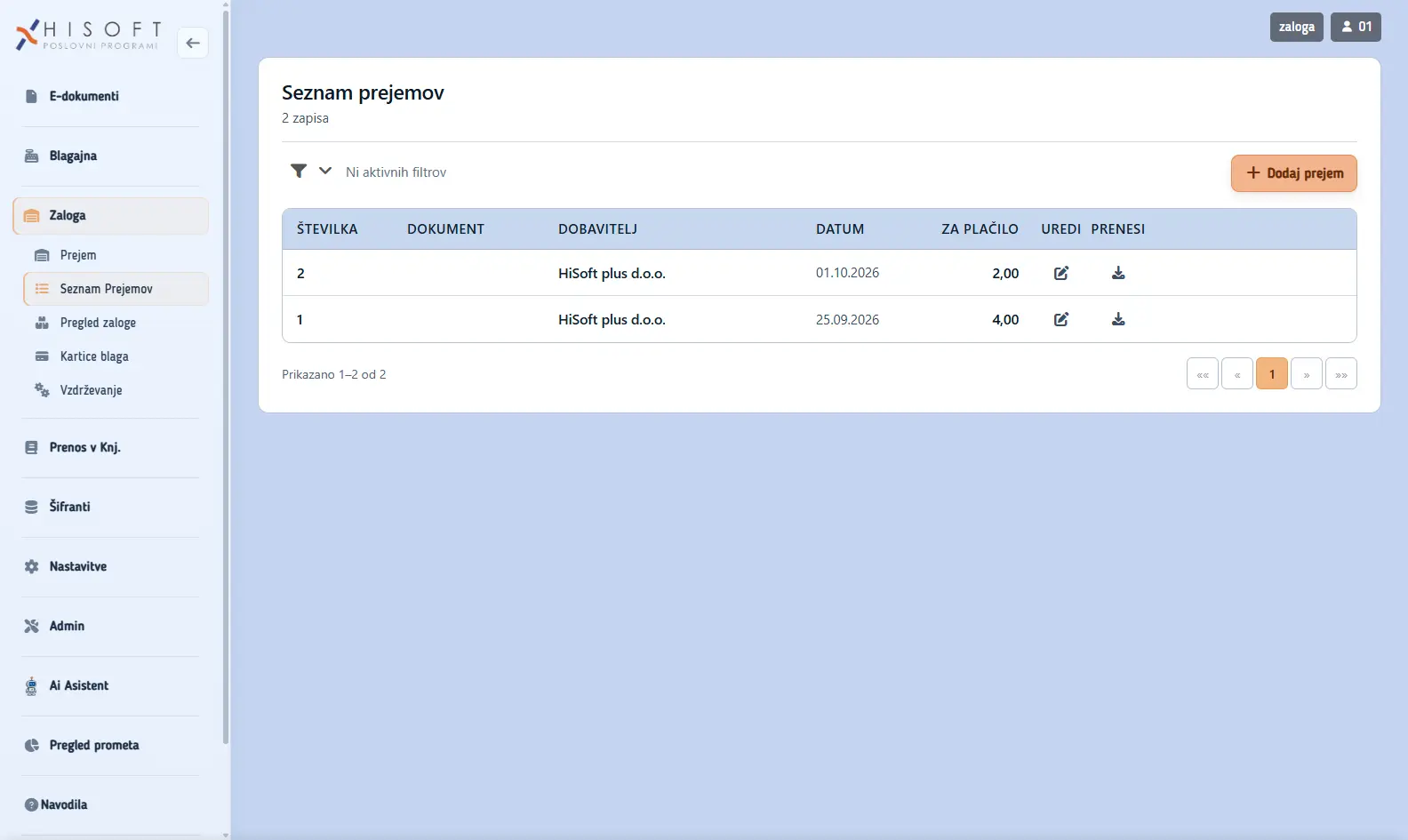
Task: Click the filter funnel icon
Action: coord(299,171)
